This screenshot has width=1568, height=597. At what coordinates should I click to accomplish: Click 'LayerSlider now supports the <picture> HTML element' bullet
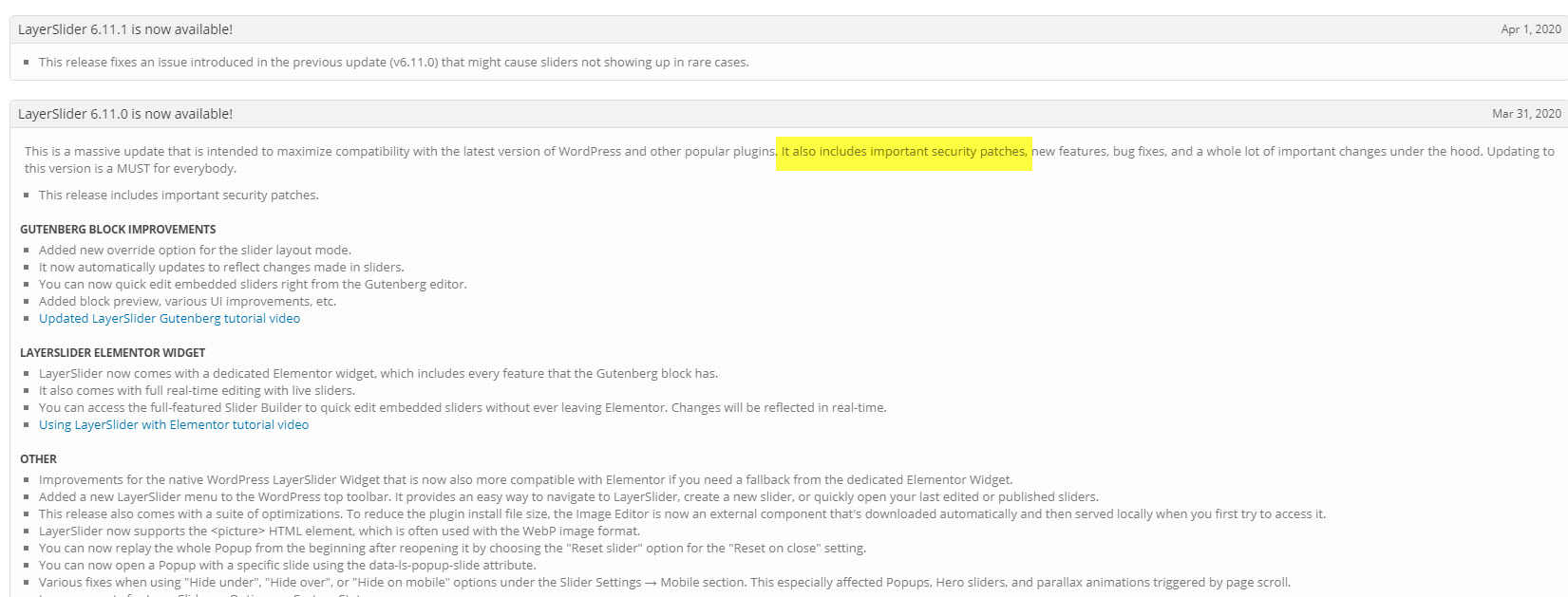pos(340,532)
